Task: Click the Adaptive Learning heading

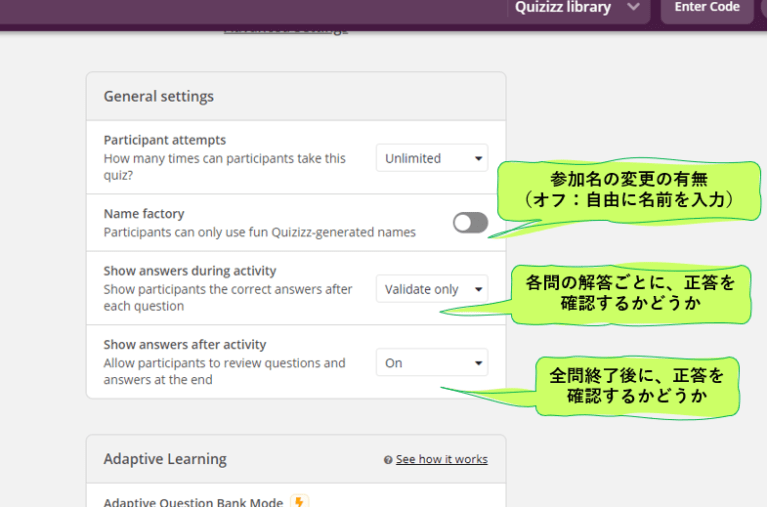Action: [165, 459]
